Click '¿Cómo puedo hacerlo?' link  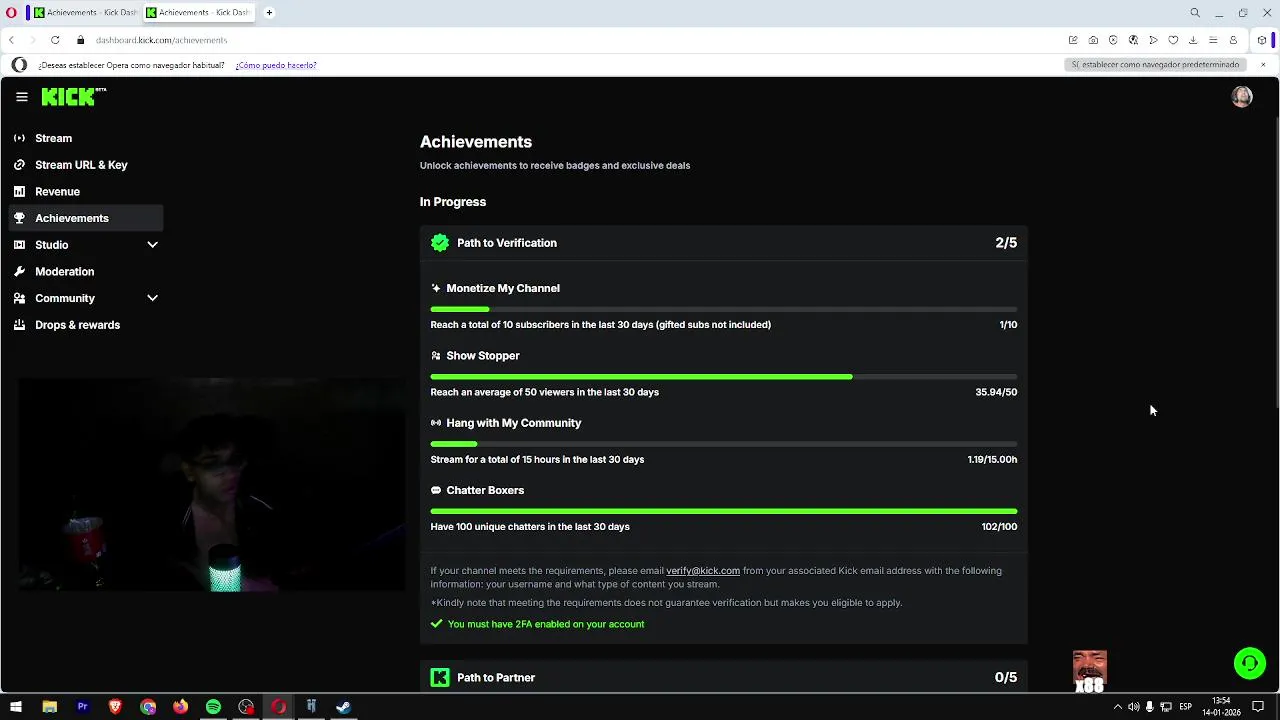[276, 65]
